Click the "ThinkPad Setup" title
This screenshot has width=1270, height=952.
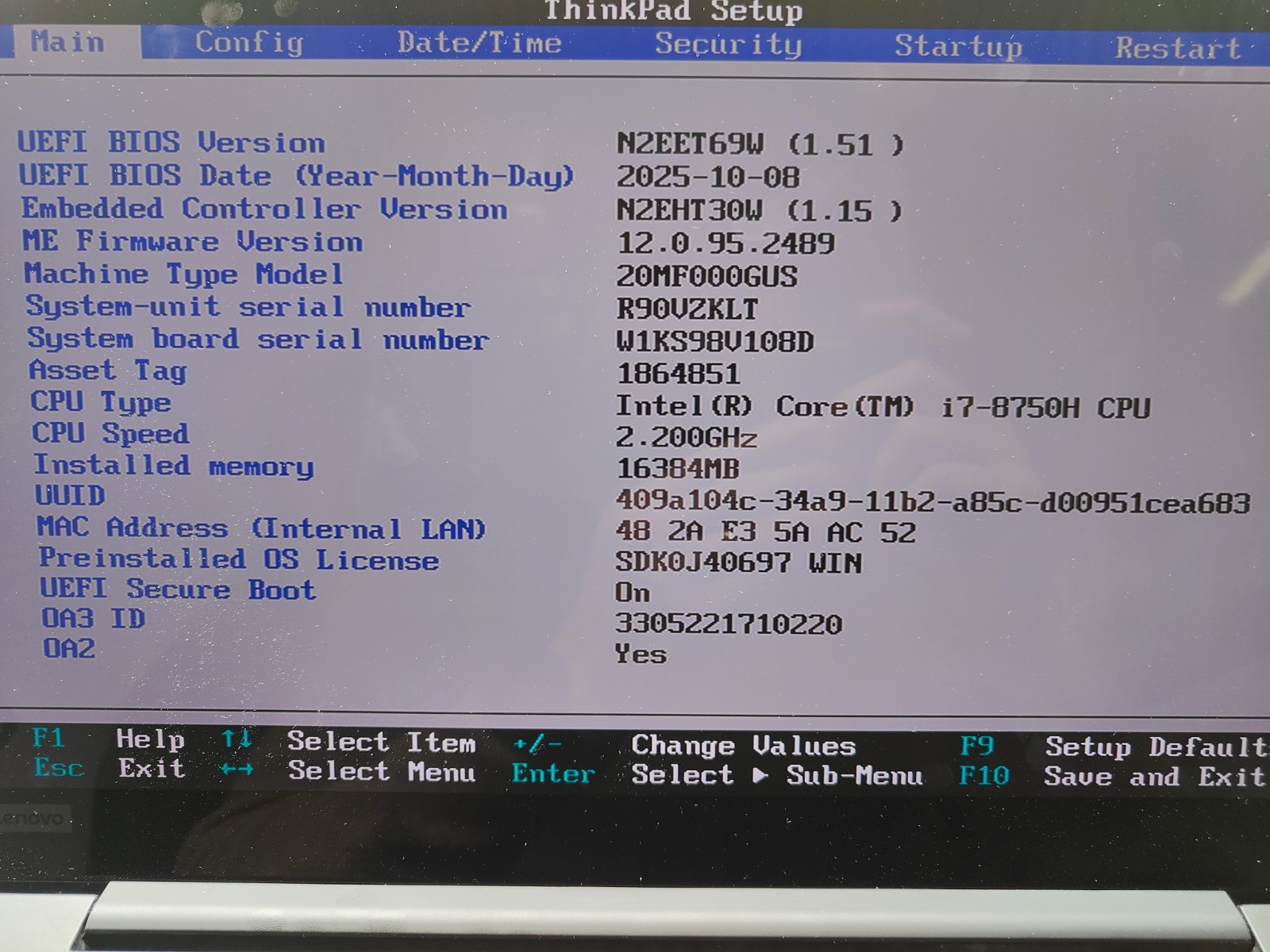(x=674, y=11)
